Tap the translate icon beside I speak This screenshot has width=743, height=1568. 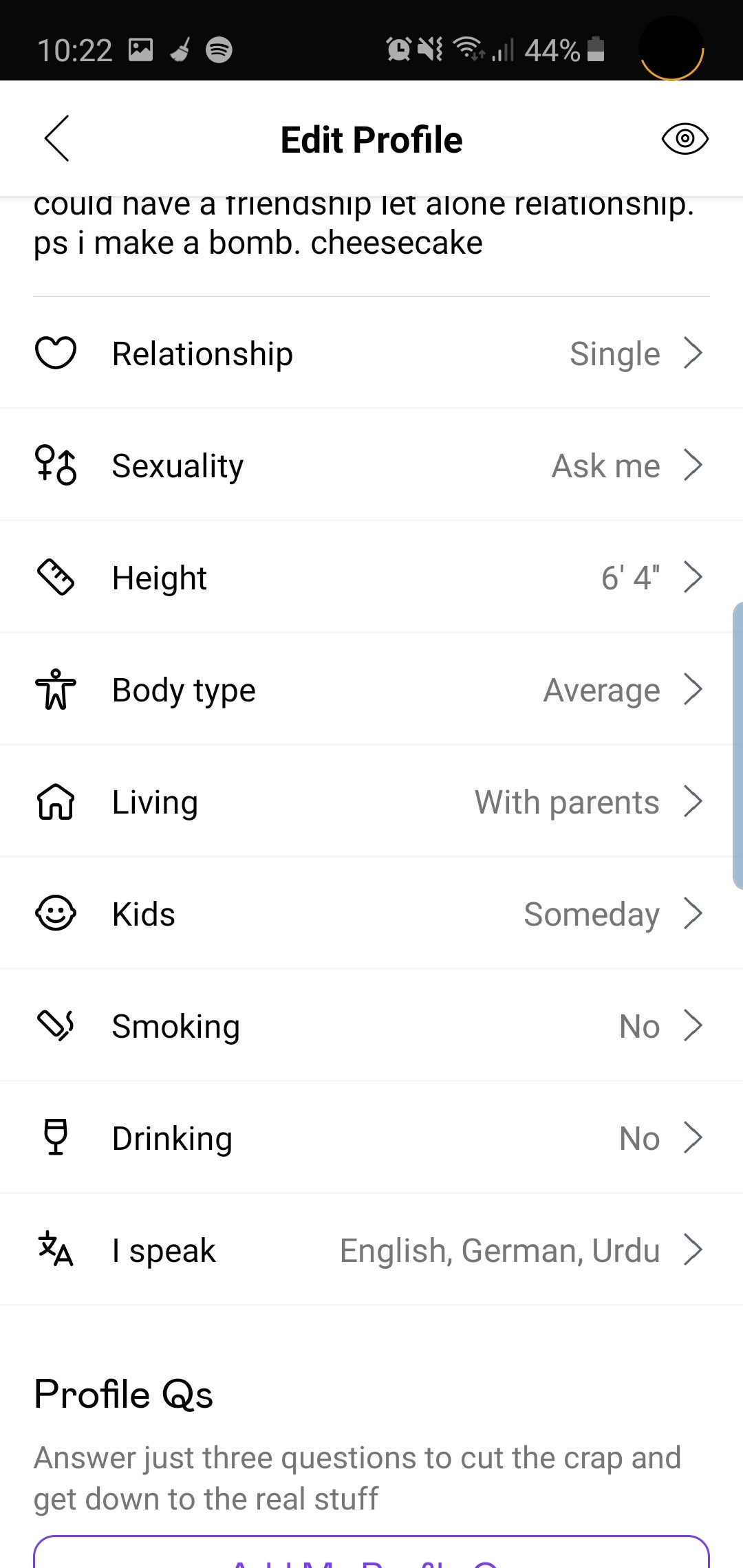point(56,1250)
